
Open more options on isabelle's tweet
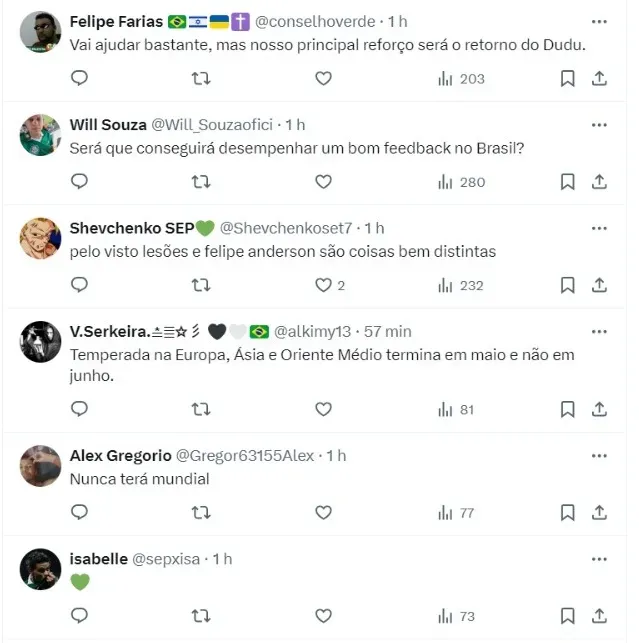(599, 558)
